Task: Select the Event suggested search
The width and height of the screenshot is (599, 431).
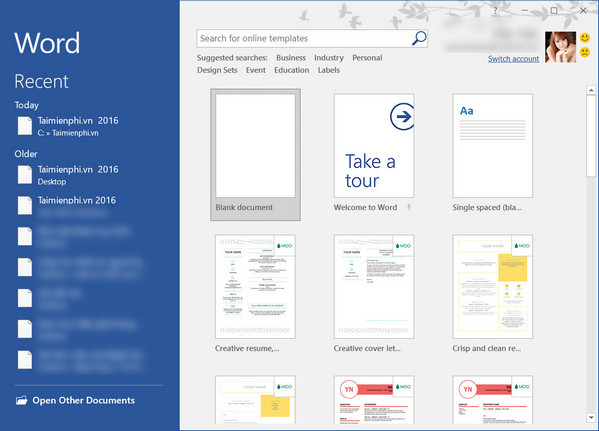Action: click(x=256, y=70)
